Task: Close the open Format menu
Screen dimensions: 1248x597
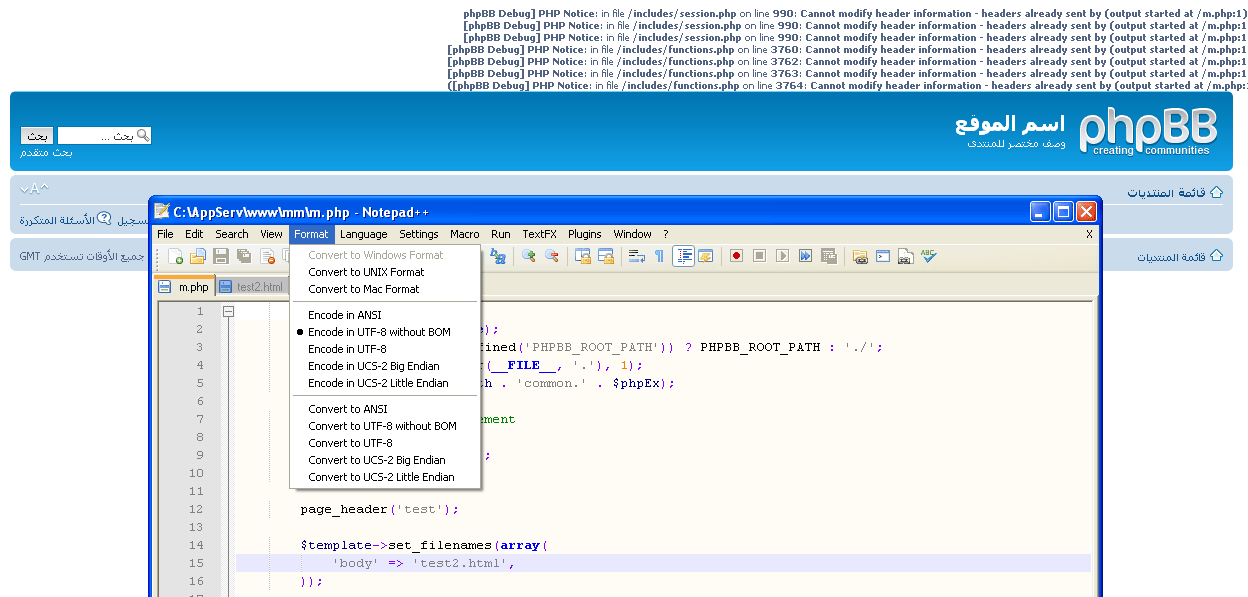Action: coord(311,234)
